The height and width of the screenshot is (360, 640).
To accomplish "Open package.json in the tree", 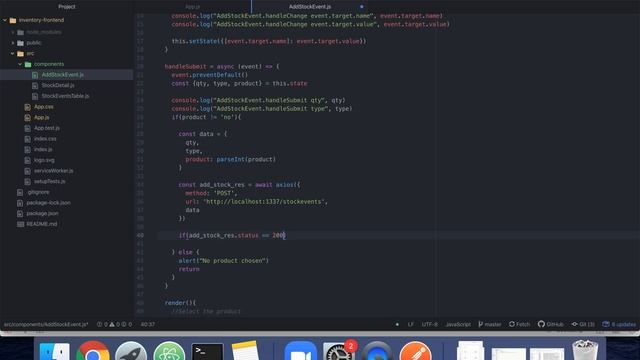I will (42, 213).
